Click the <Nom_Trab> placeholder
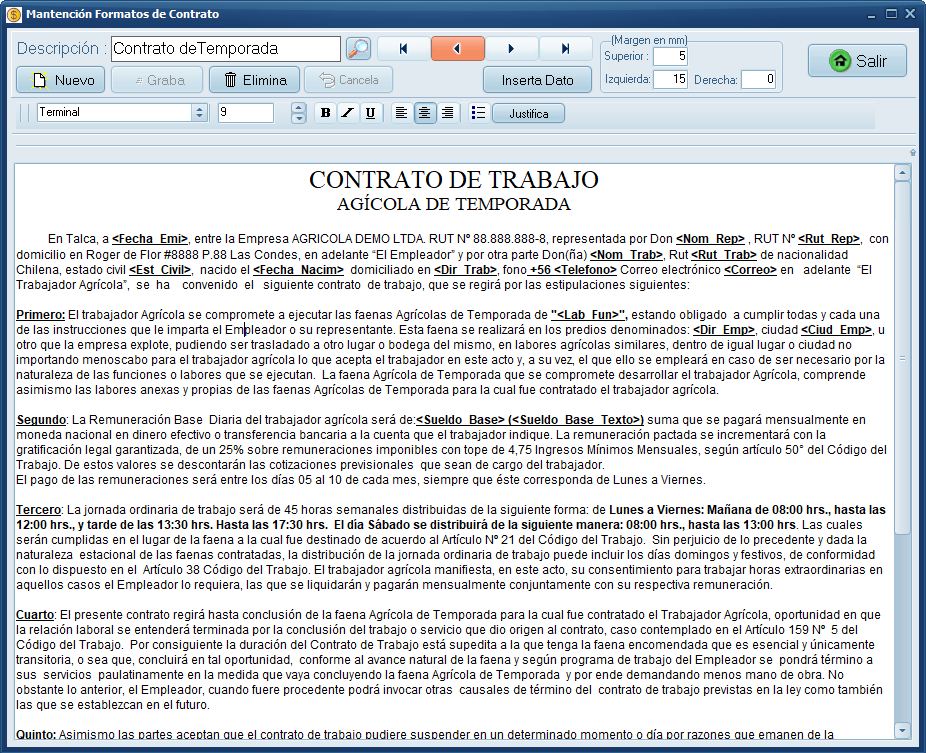926x753 pixels. 627,255
